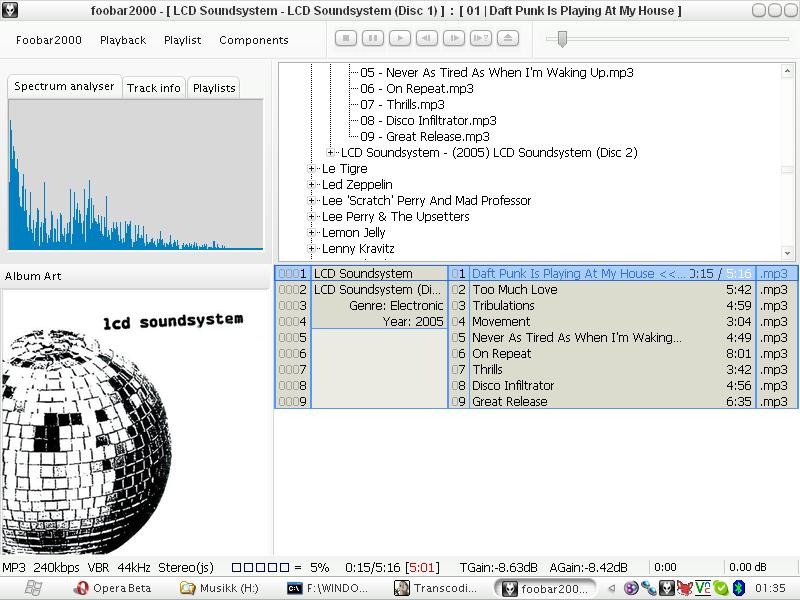Switch to the Track info tab
The width and height of the screenshot is (800, 600).
coord(154,88)
